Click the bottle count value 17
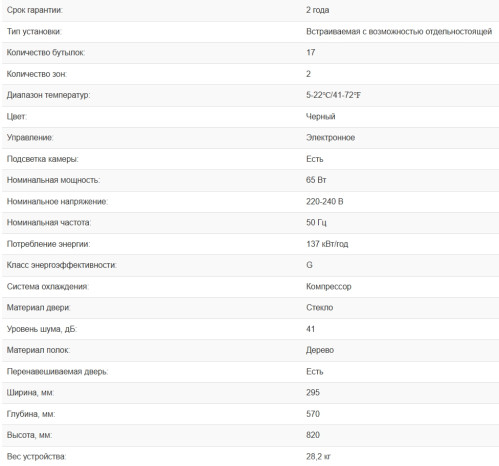This screenshot has height=466, width=499. (x=311, y=52)
